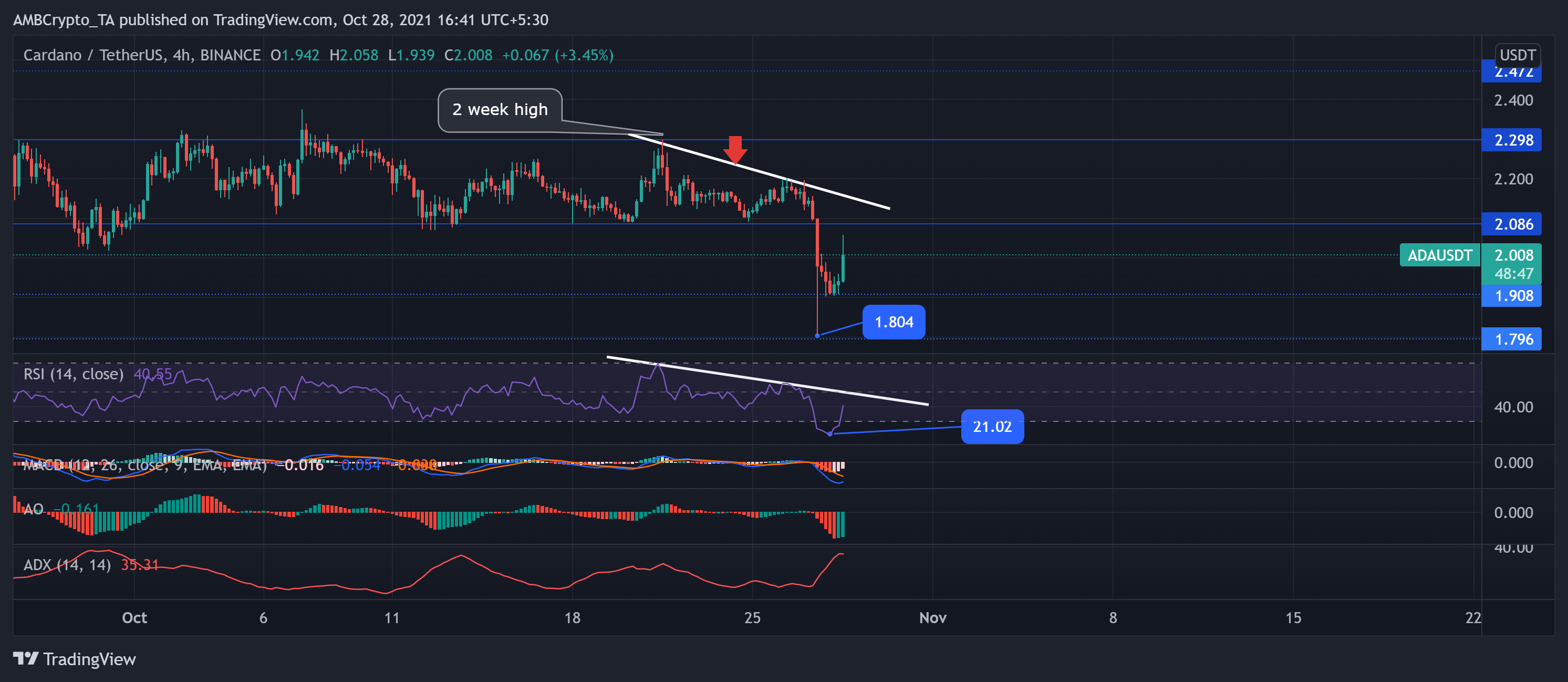
Task: Click the change value +0.067 (+3.45%)
Action: (557, 55)
